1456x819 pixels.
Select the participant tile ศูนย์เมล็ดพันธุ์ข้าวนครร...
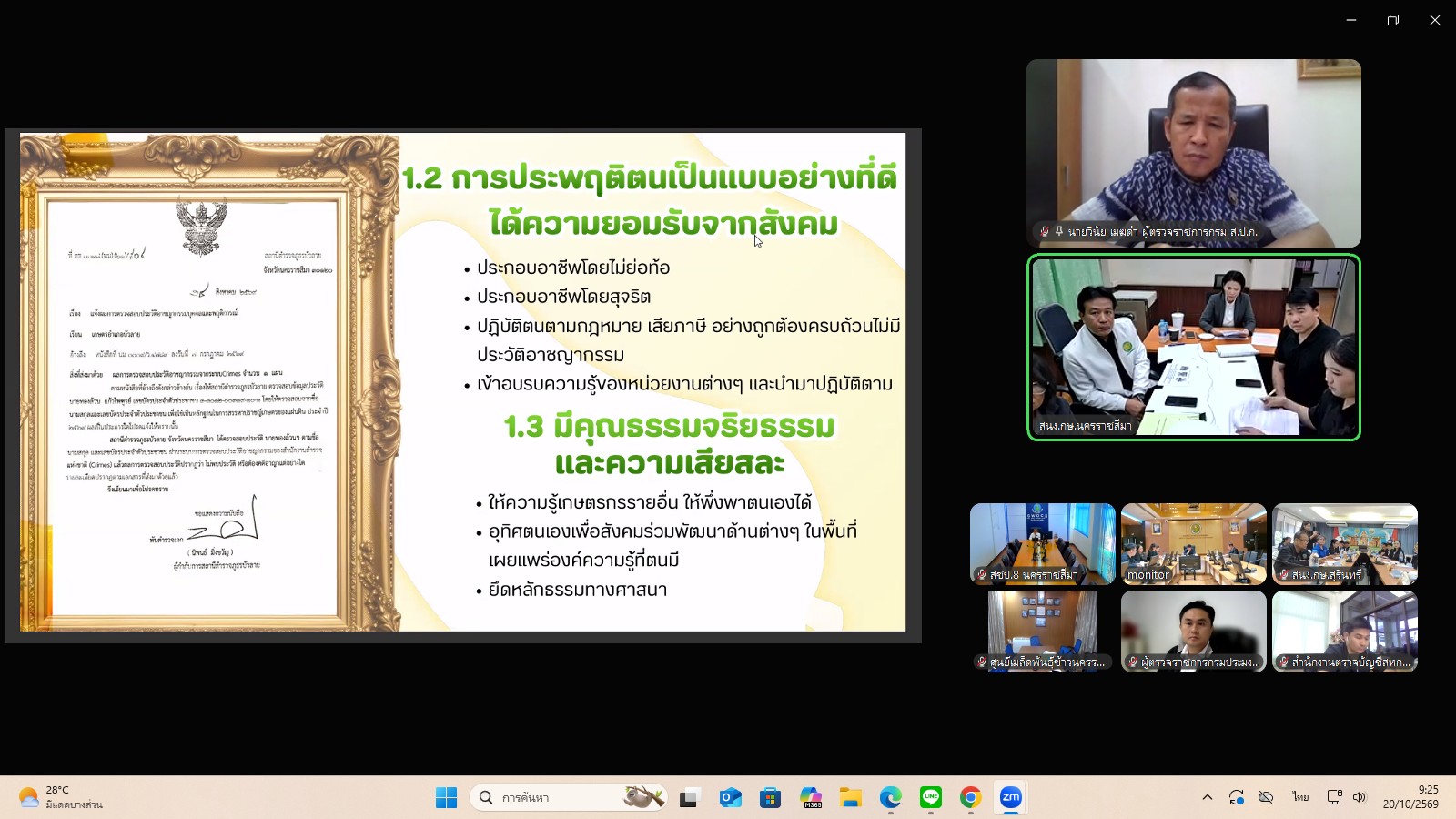pyautogui.click(x=1043, y=631)
